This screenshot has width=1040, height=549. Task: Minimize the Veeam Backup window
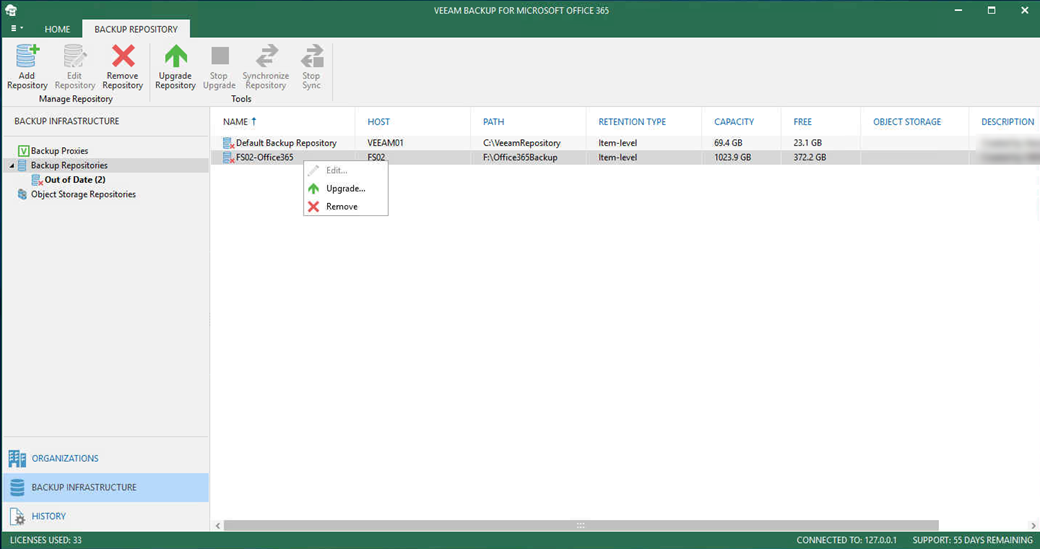(x=958, y=10)
